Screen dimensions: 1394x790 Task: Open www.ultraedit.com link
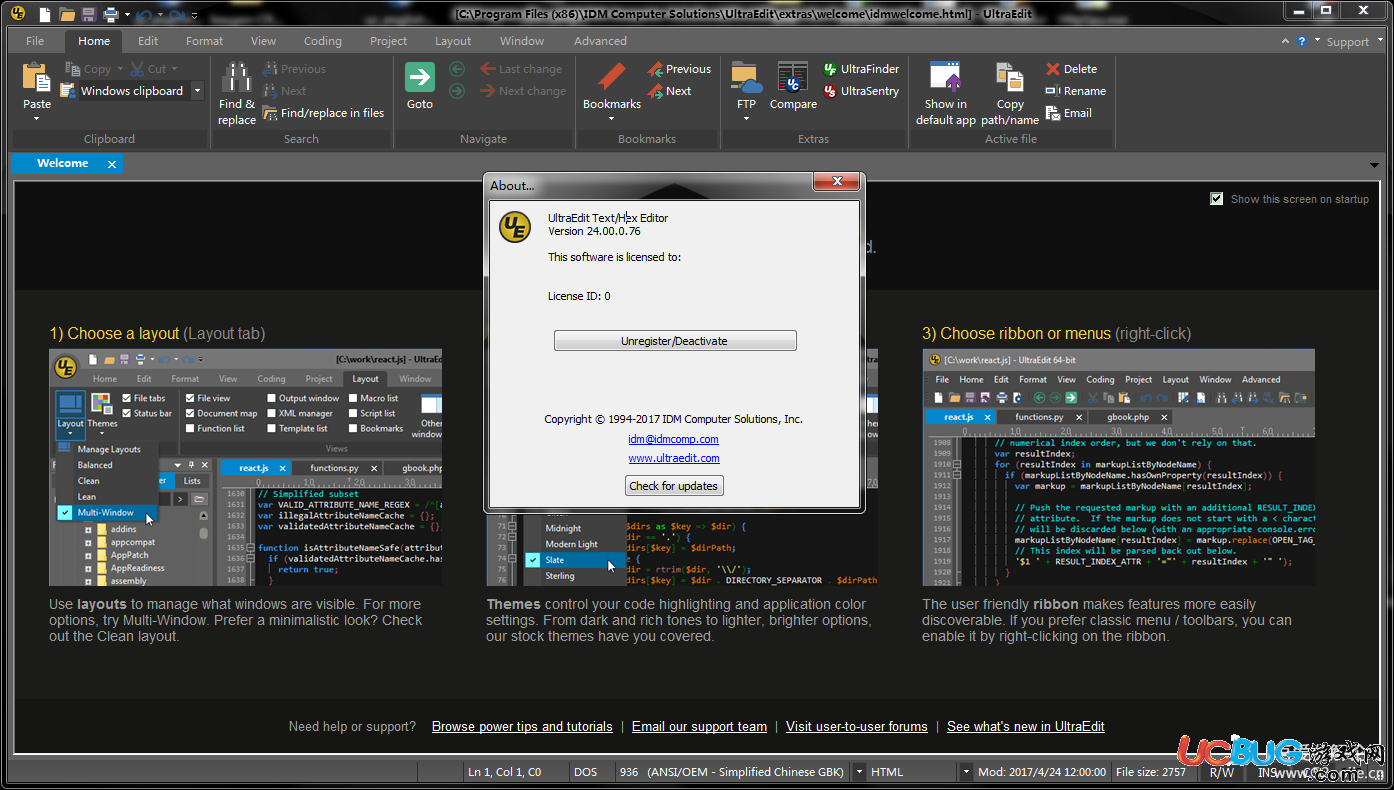click(x=673, y=458)
